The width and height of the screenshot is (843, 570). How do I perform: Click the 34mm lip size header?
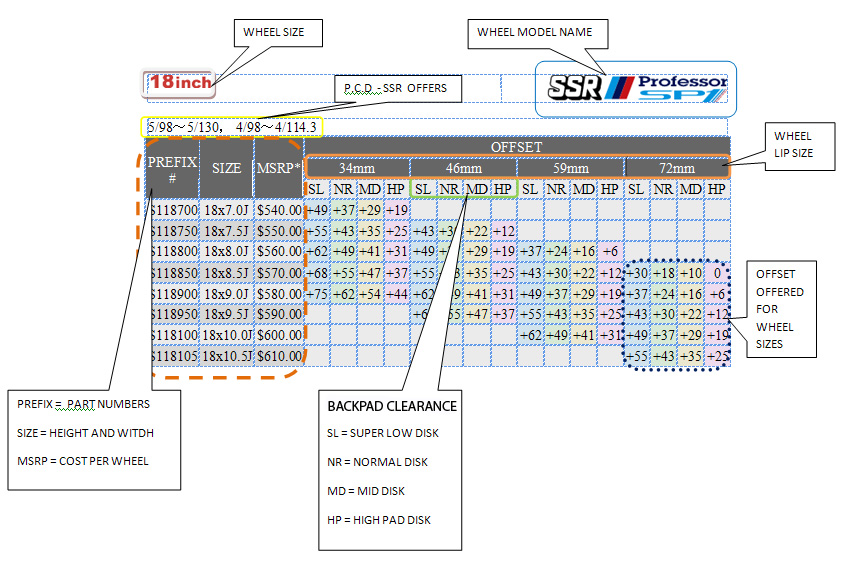coord(357,167)
